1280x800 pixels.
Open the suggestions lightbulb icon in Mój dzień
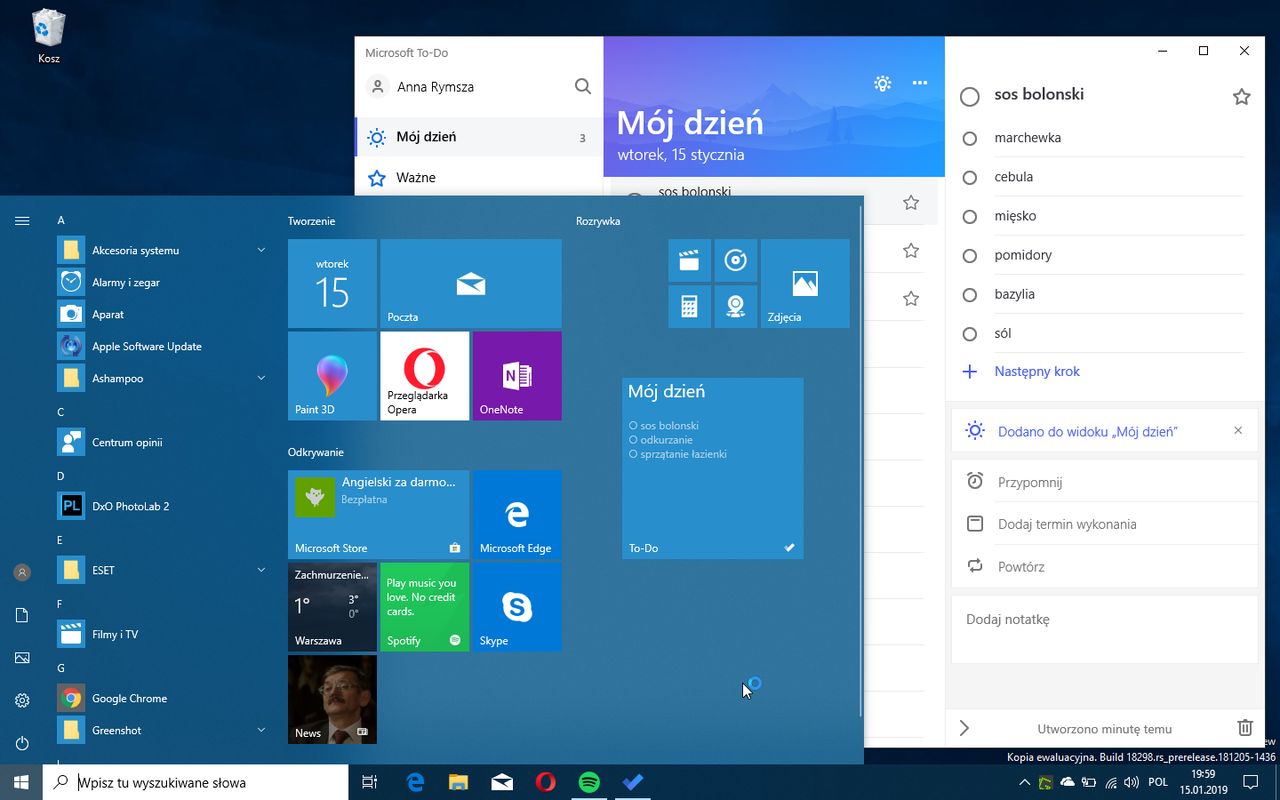click(x=882, y=84)
